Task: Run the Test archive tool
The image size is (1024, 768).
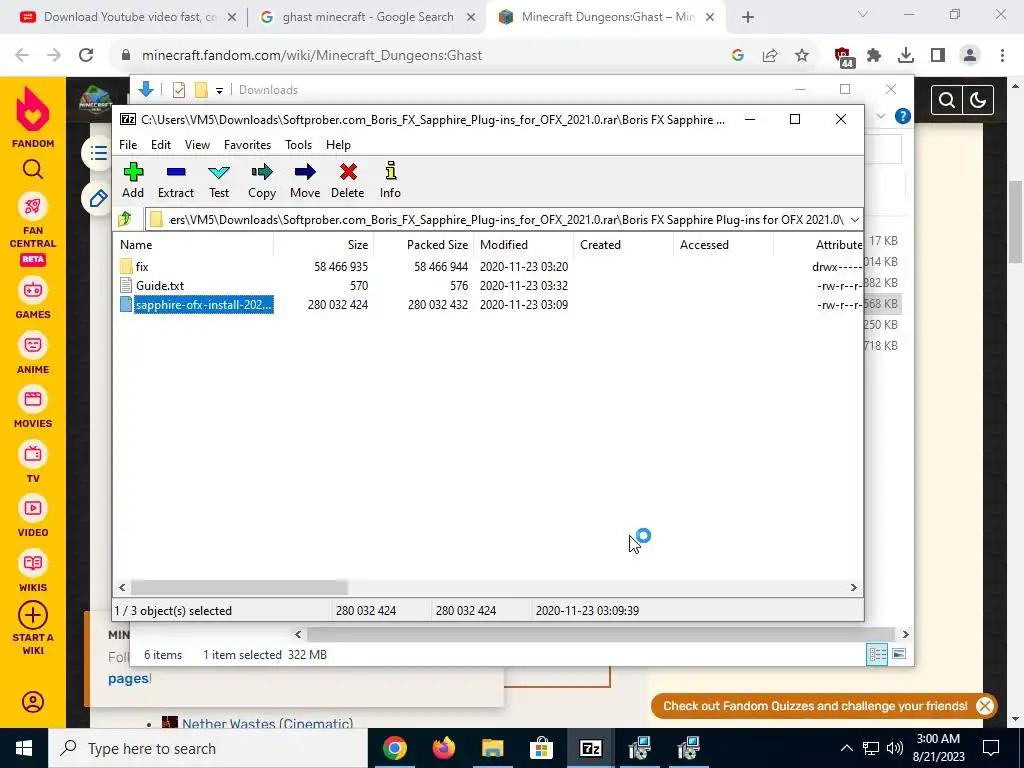Action: pos(219,181)
